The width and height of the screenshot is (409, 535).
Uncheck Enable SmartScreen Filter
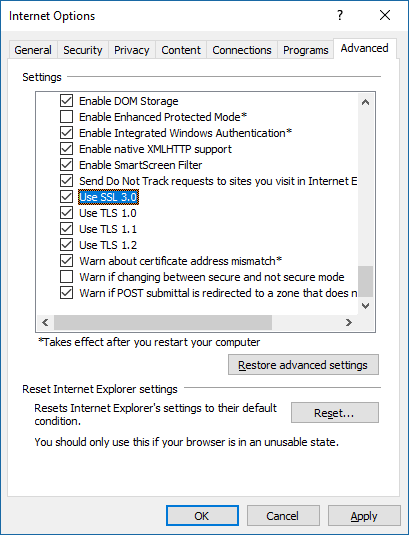click(67, 165)
